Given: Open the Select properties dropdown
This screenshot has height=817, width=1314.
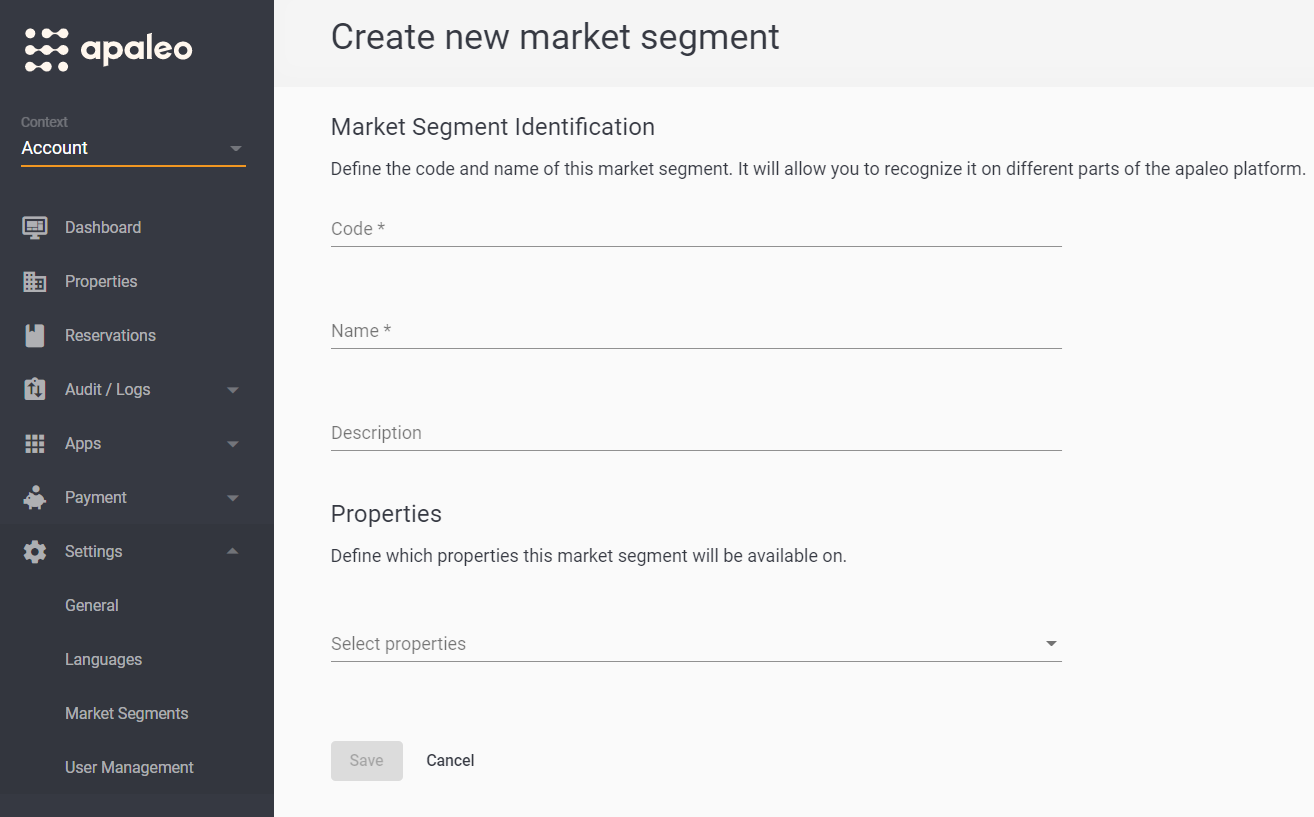Looking at the screenshot, I should tap(696, 644).
